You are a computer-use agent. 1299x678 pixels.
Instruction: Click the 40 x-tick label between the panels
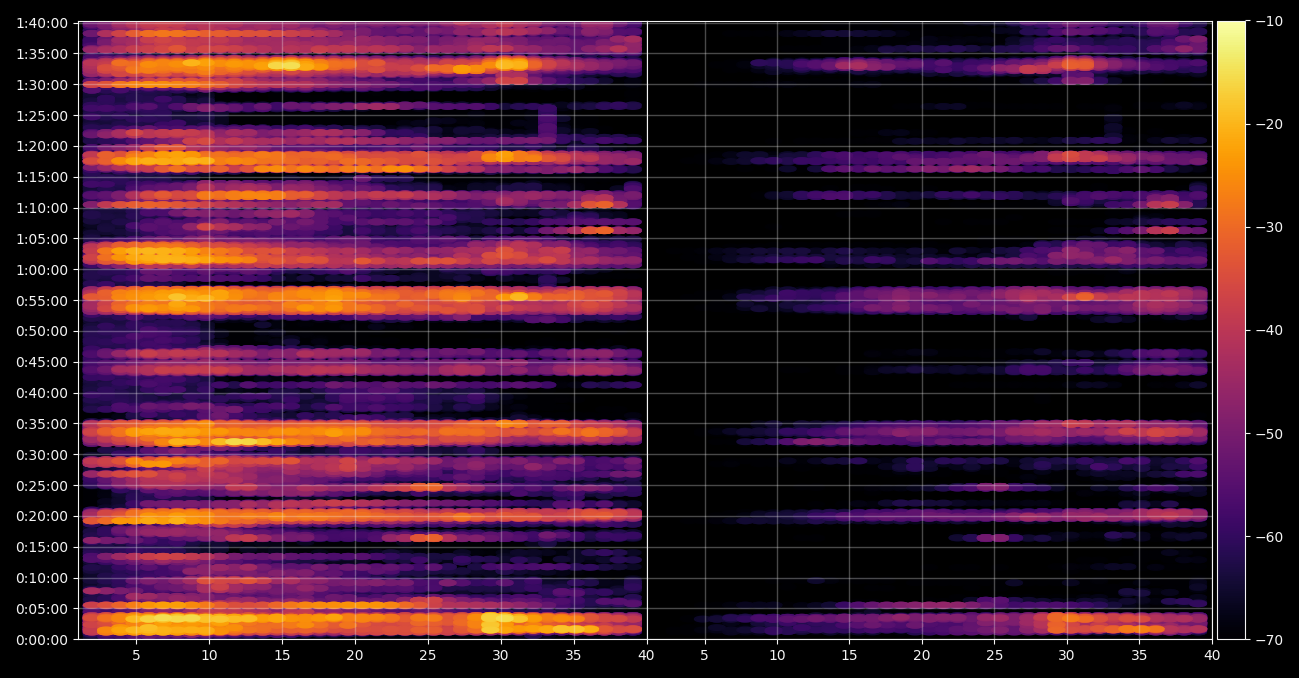[646, 656]
